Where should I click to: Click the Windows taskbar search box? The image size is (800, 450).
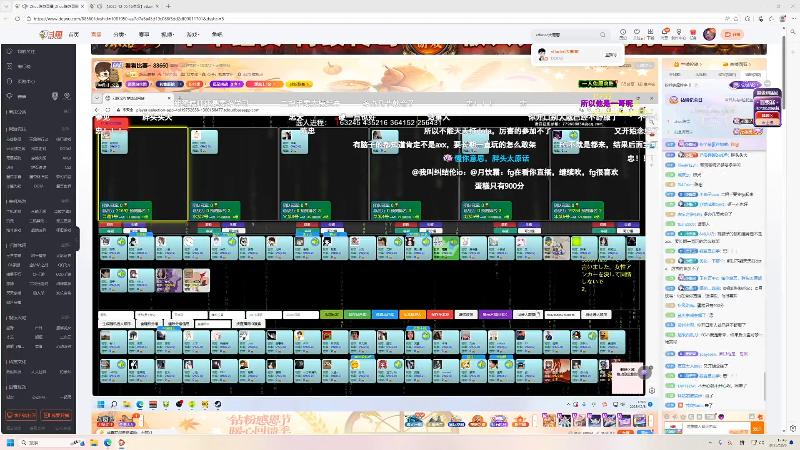51,442
